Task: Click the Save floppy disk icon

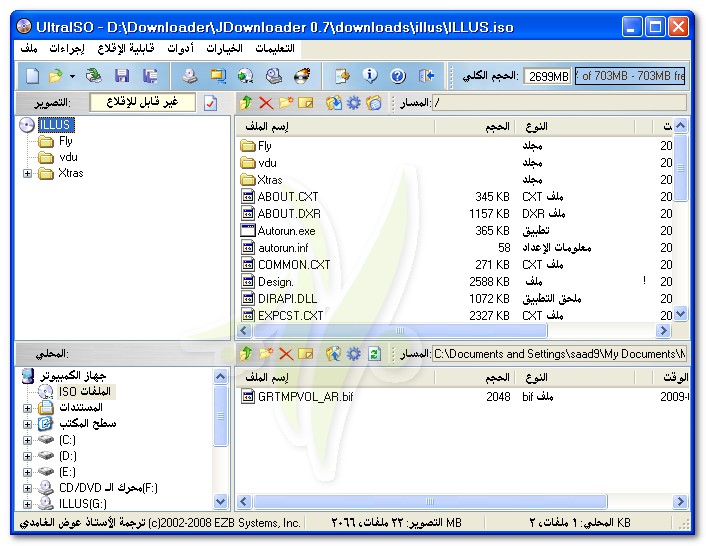Action: click(x=122, y=76)
